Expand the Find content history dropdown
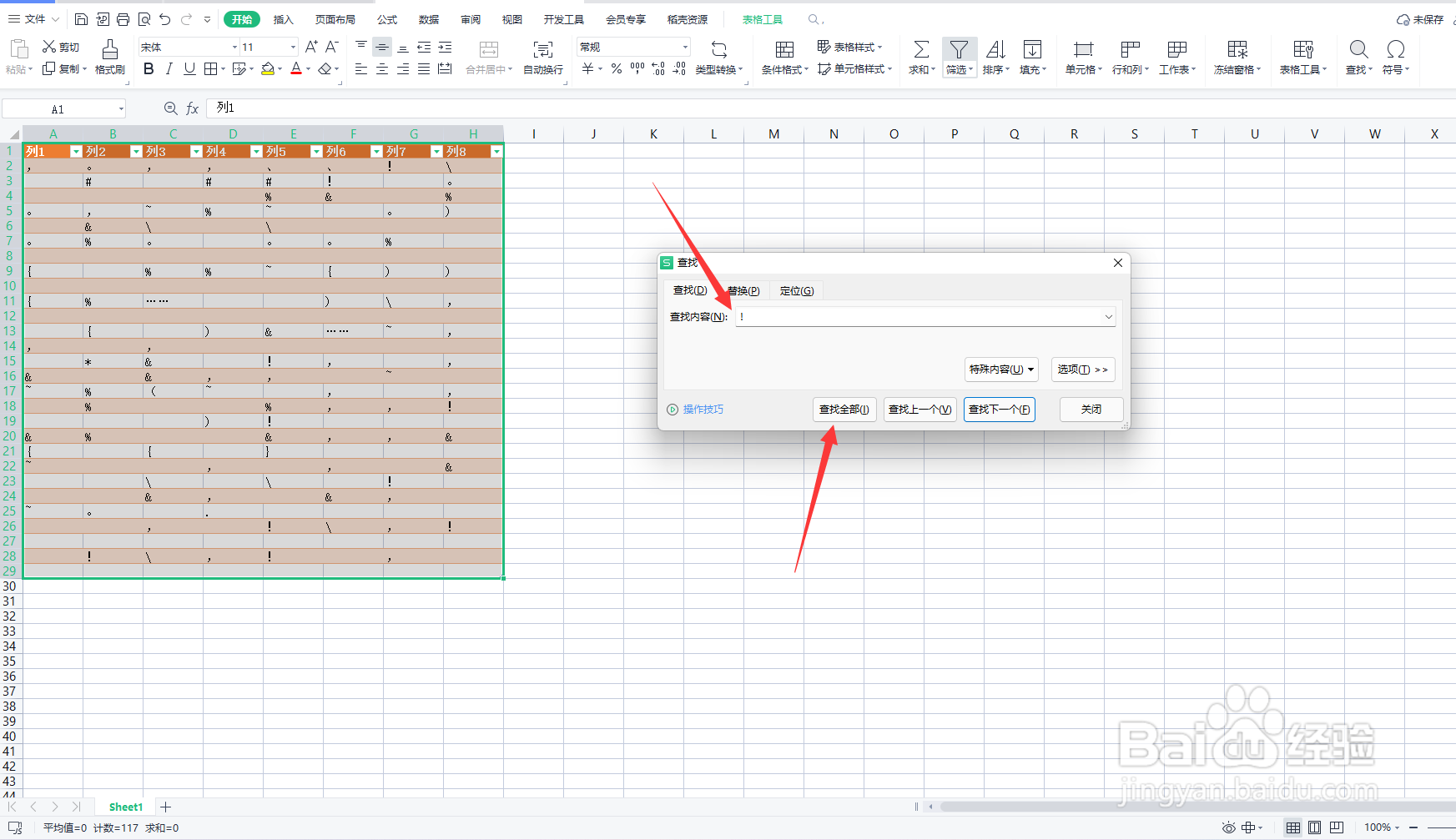 [x=1108, y=317]
